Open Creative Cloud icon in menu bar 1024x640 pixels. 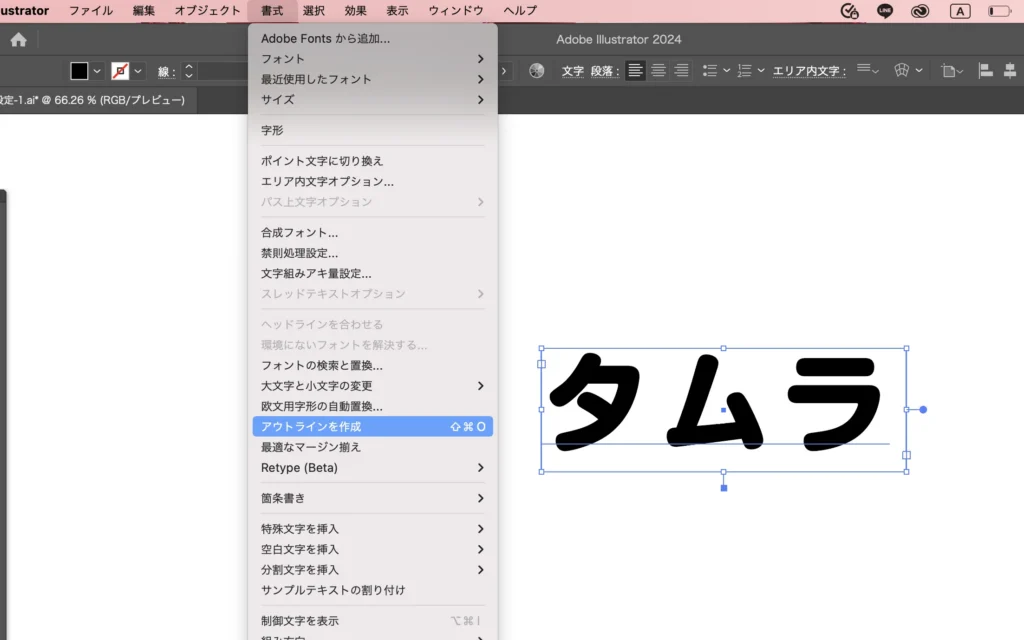coord(919,11)
